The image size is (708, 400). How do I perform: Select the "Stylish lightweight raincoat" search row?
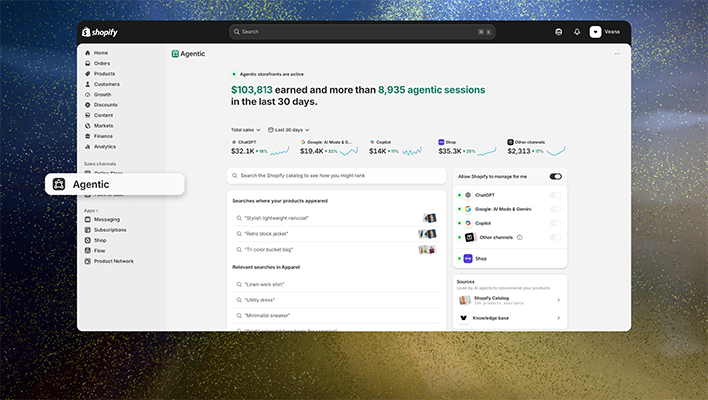click(x=336, y=218)
